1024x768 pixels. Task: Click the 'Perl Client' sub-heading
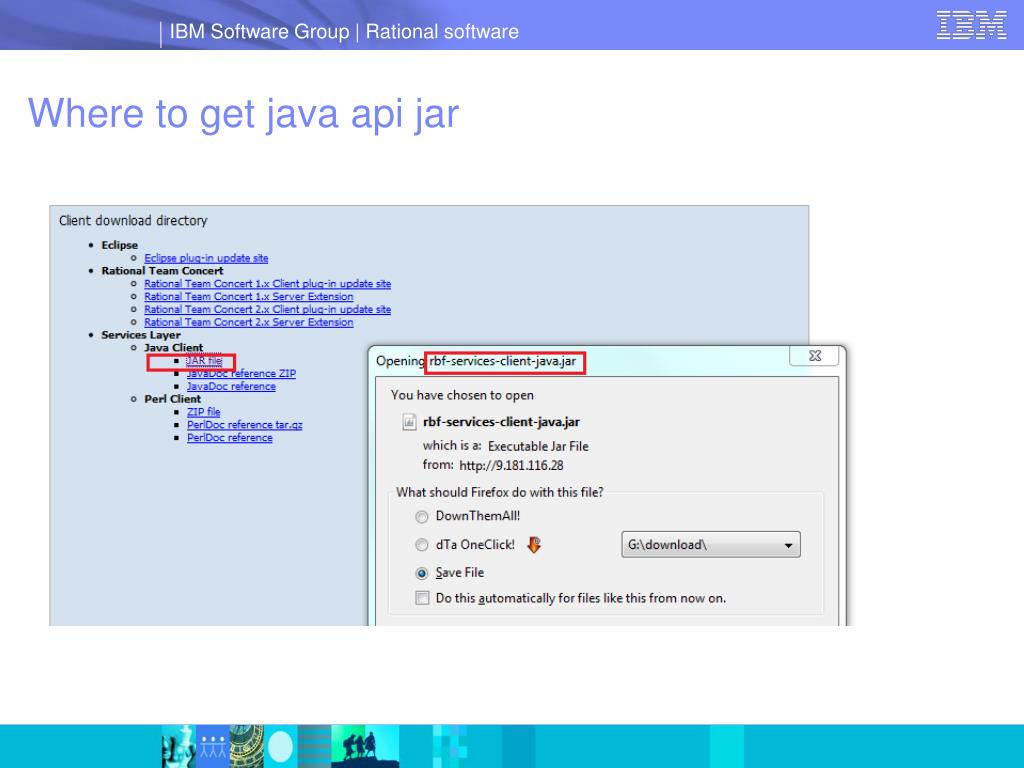click(172, 399)
